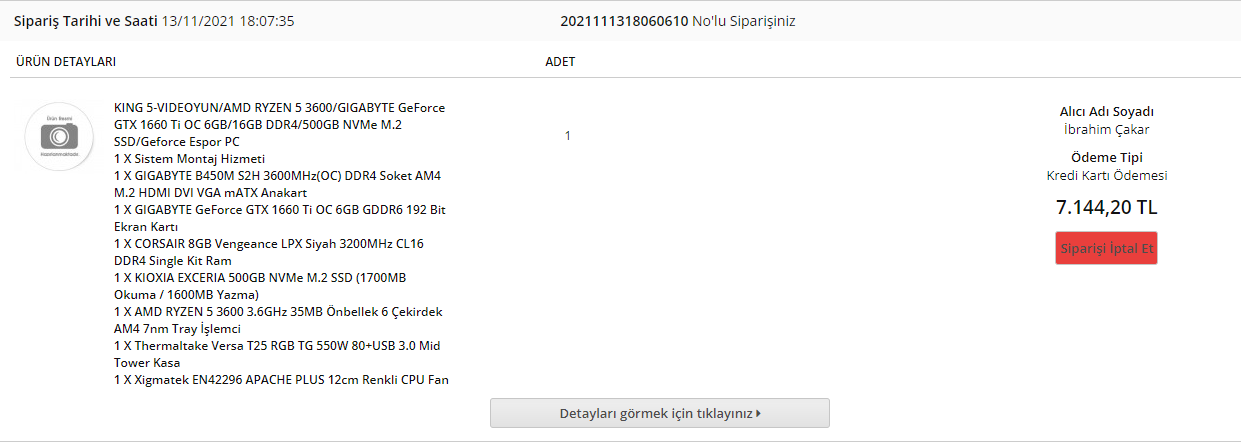Click the product placeholder camera thumbnail
Screen dimensions: 1241x443
(60, 136)
